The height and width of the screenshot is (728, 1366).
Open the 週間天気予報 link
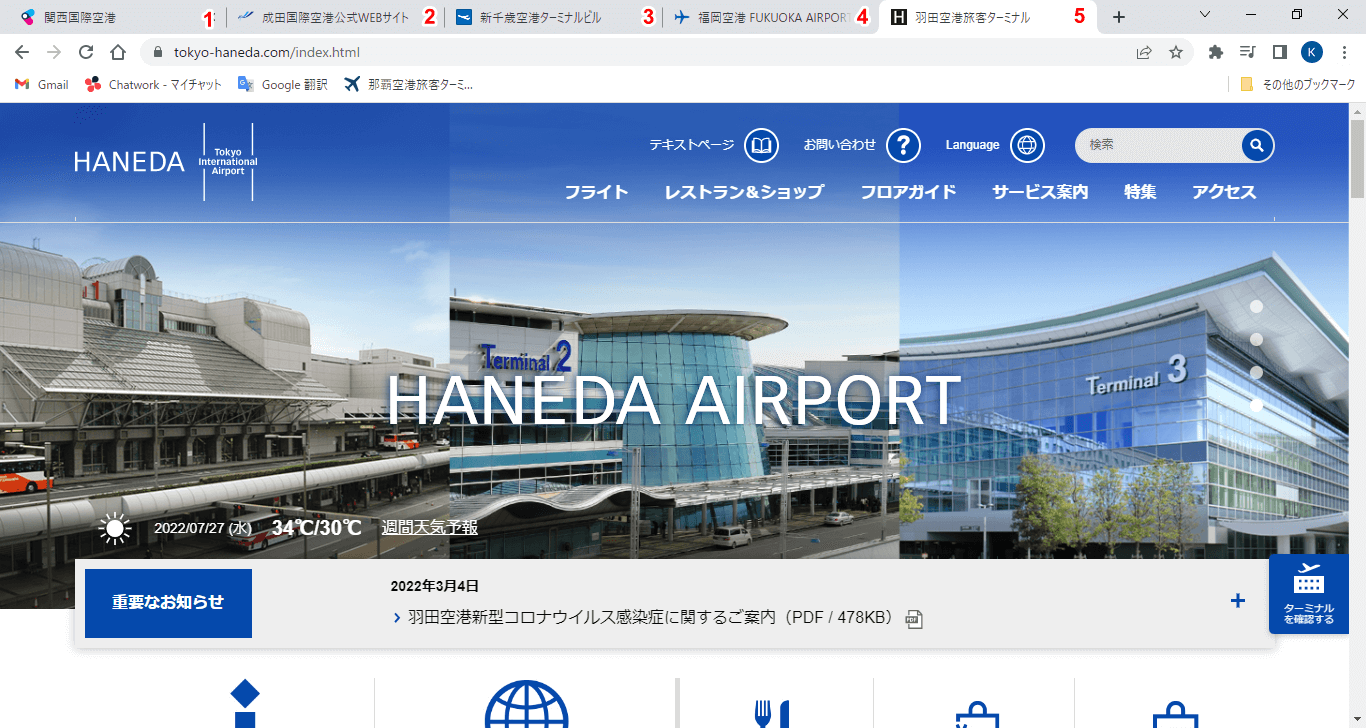click(429, 527)
